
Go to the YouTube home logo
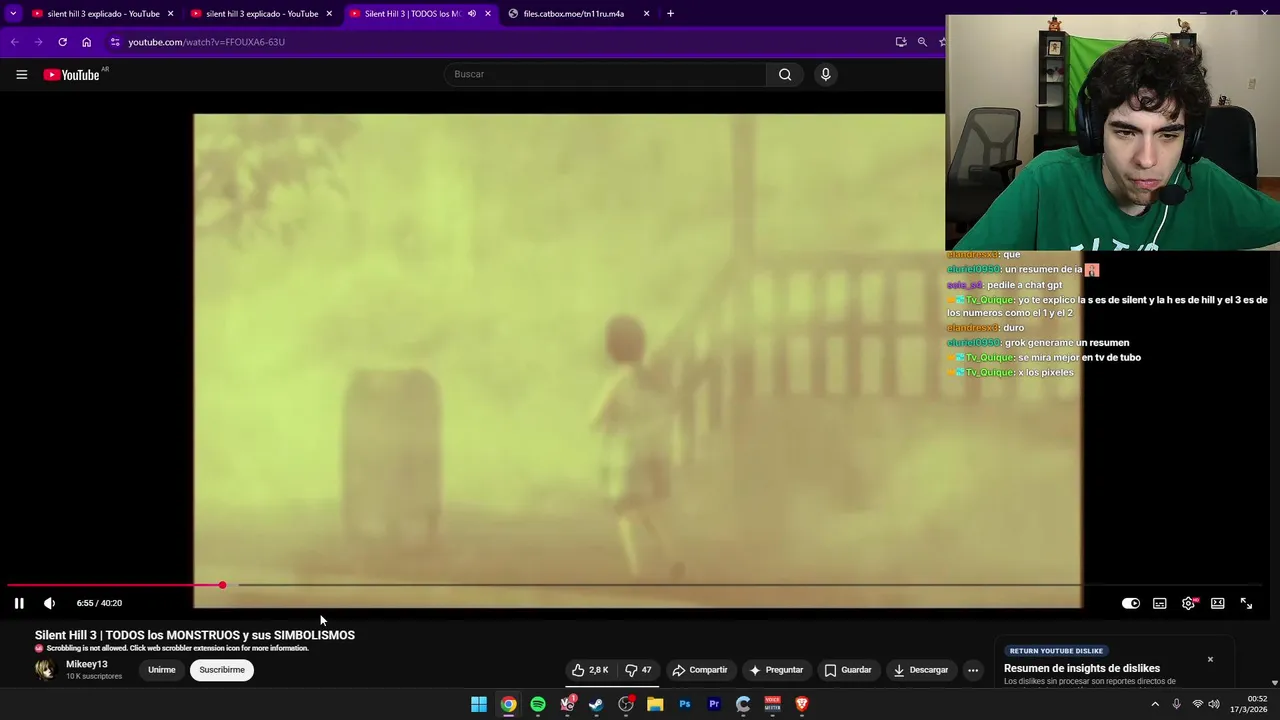point(72,75)
